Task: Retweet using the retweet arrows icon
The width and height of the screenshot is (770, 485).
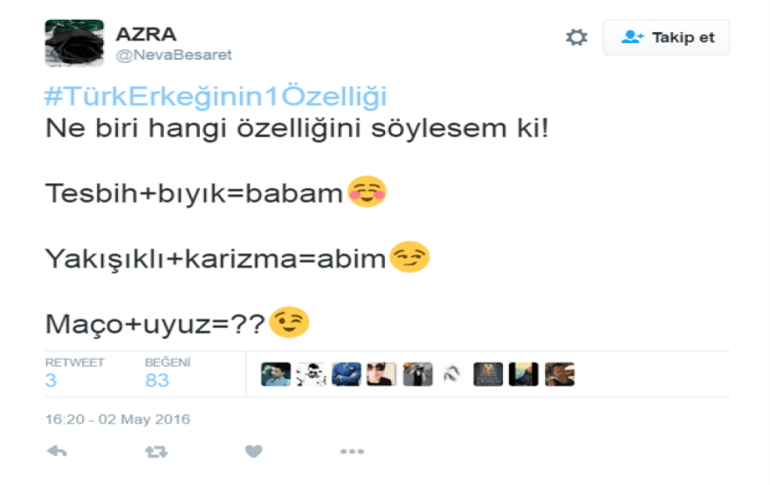Action: (156, 451)
